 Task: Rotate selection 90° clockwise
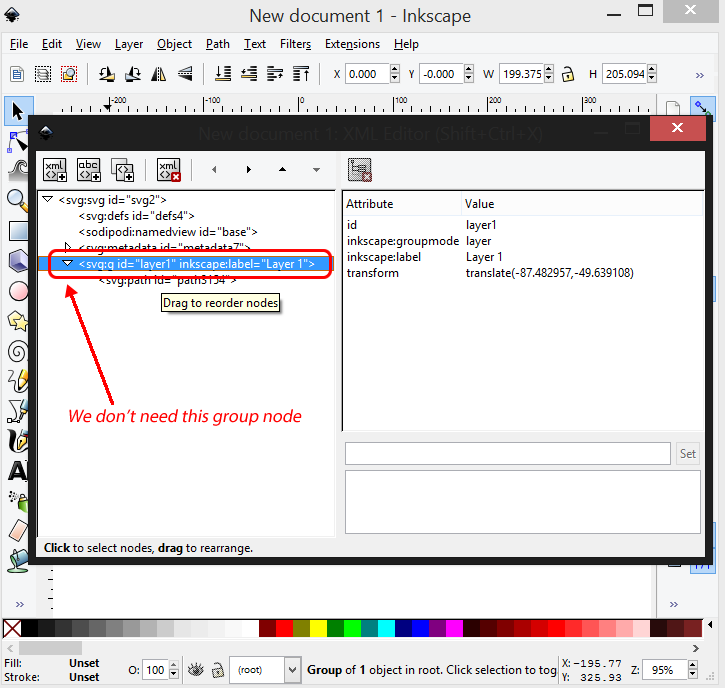pos(133,74)
